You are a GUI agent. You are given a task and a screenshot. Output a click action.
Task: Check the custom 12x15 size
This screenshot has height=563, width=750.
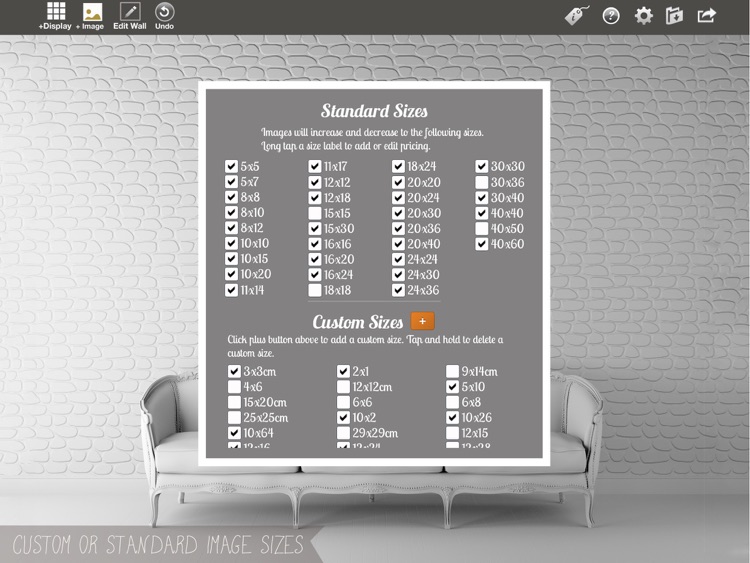[452, 433]
